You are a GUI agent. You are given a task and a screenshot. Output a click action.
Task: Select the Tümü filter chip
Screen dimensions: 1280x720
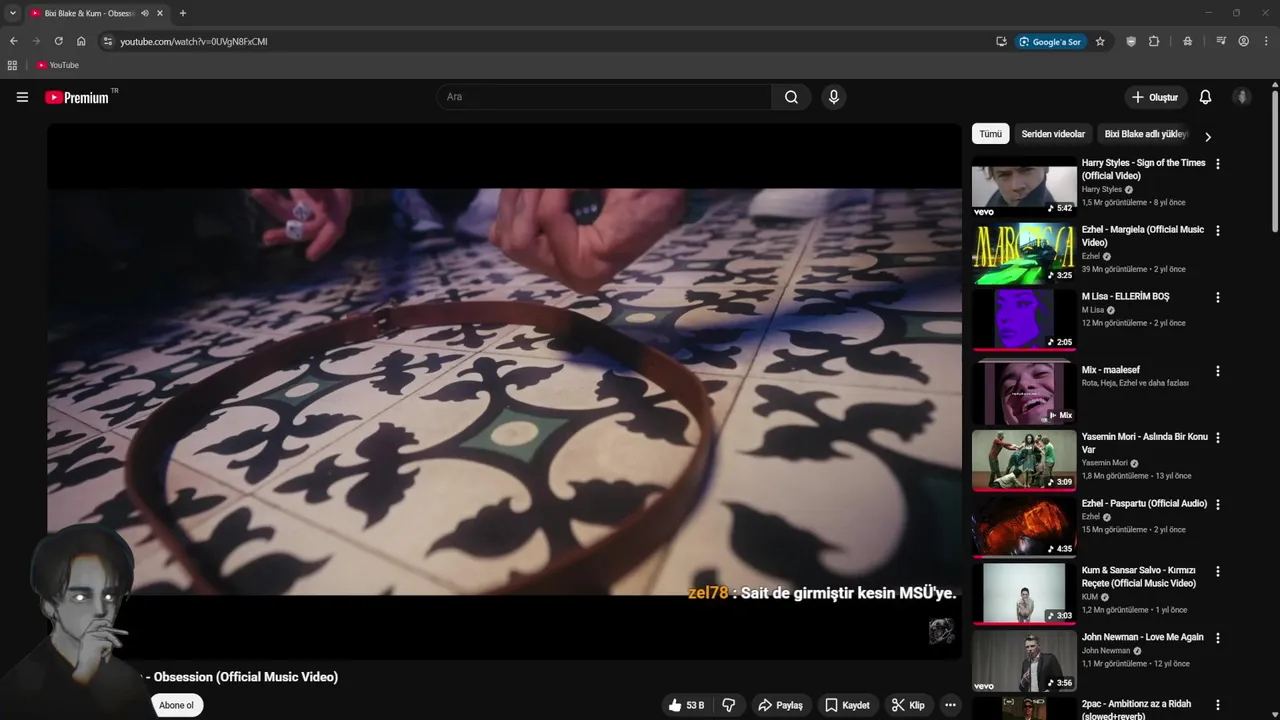990,134
